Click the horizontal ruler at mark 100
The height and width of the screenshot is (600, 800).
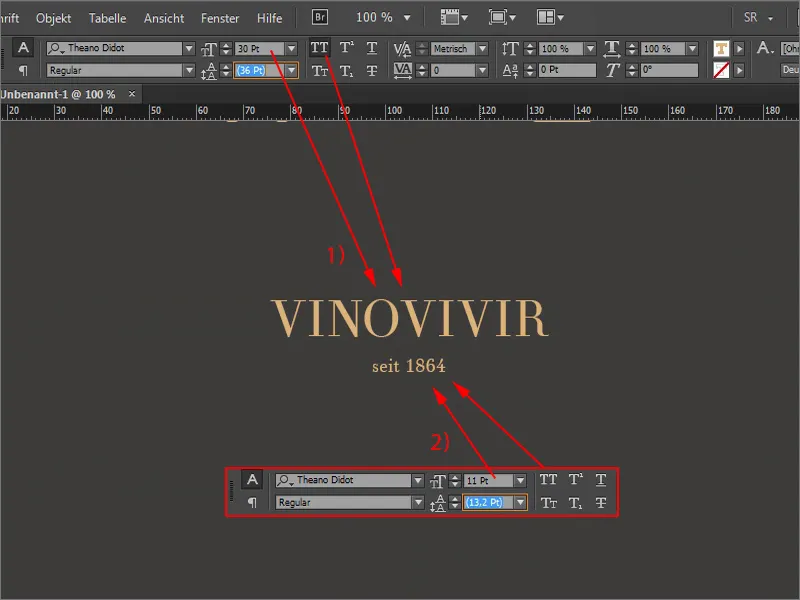click(393, 111)
